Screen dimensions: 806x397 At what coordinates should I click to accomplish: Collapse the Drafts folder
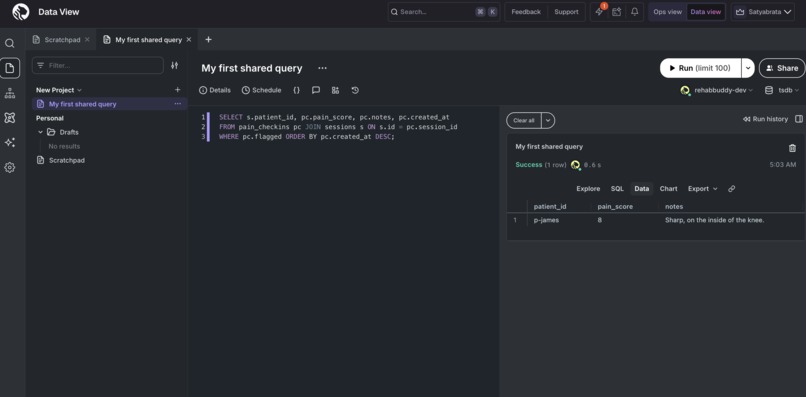click(40, 132)
